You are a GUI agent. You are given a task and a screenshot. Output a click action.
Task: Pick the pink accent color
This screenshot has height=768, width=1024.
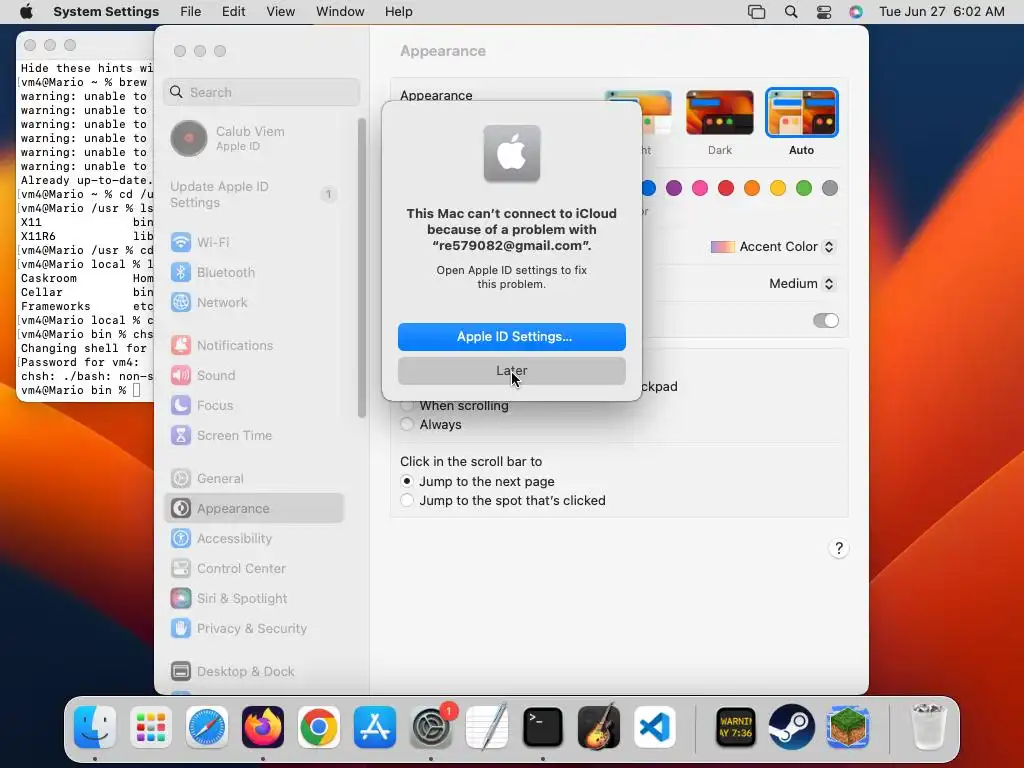coord(700,188)
